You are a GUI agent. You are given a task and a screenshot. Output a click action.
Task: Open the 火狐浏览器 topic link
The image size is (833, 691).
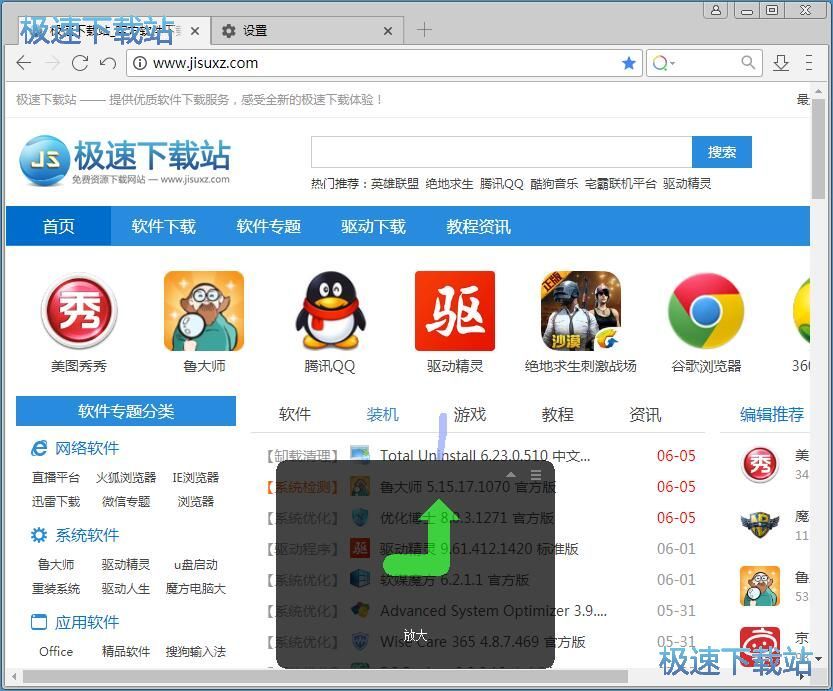(126, 477)
